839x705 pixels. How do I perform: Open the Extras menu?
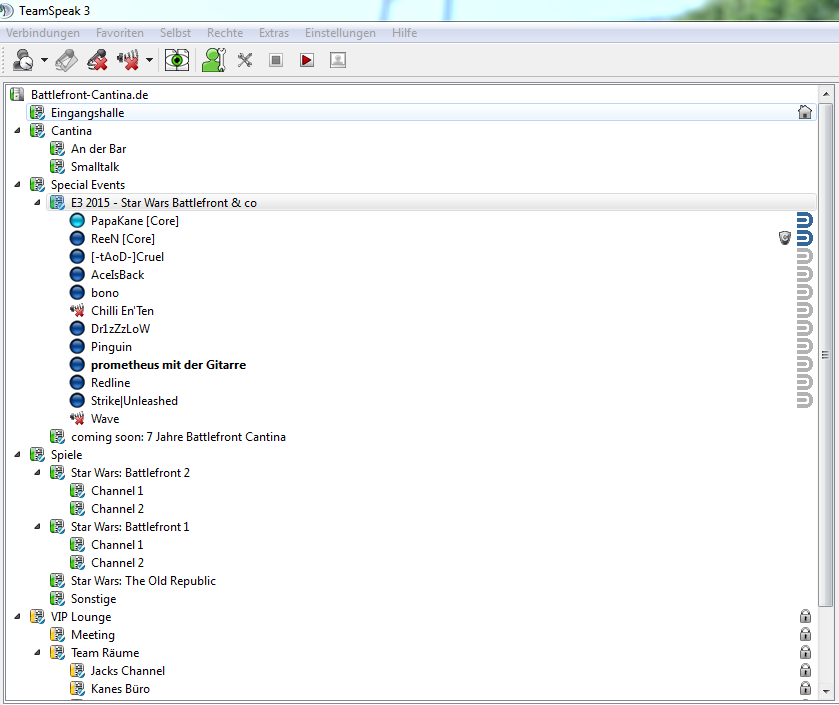[x=274, y=33]
